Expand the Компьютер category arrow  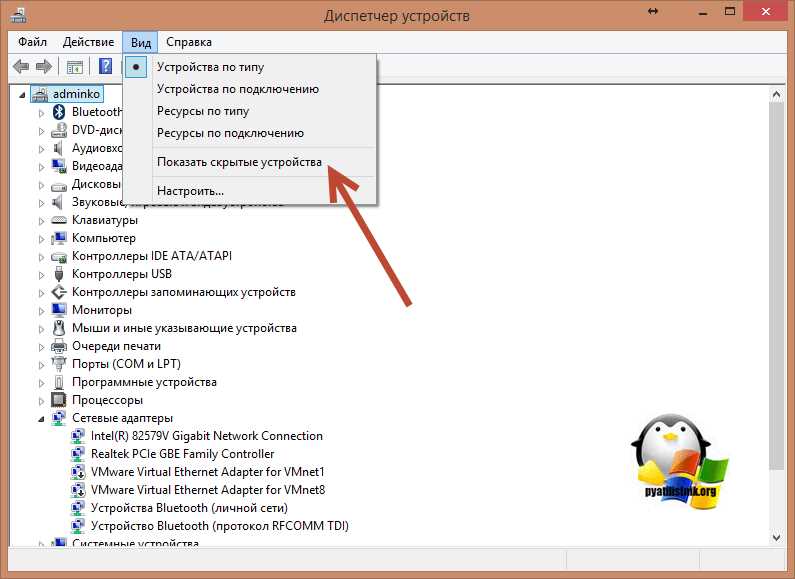click(41, 238)
